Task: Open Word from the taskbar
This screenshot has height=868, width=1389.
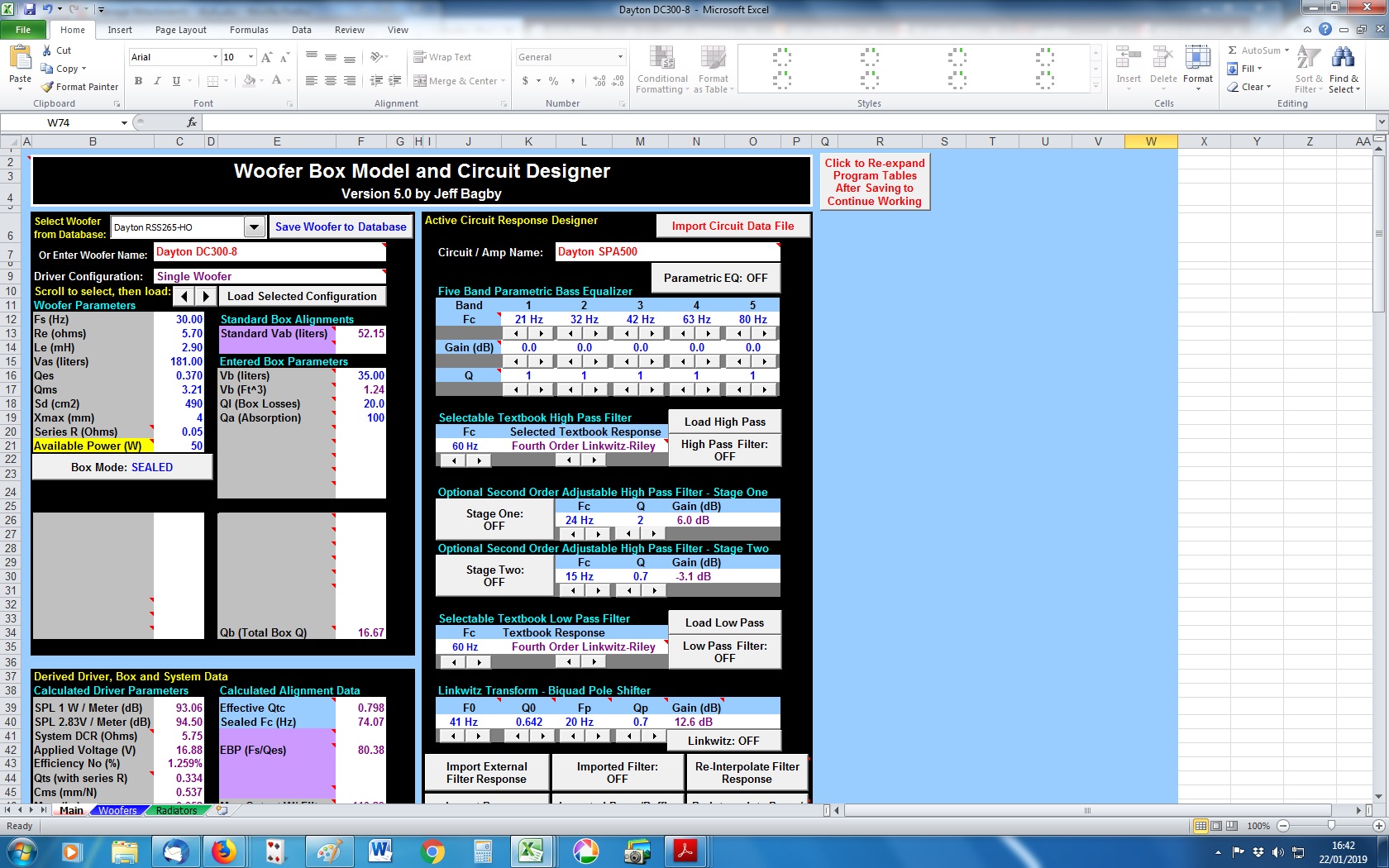Action: pyautogui.click(x=380, y=851)
